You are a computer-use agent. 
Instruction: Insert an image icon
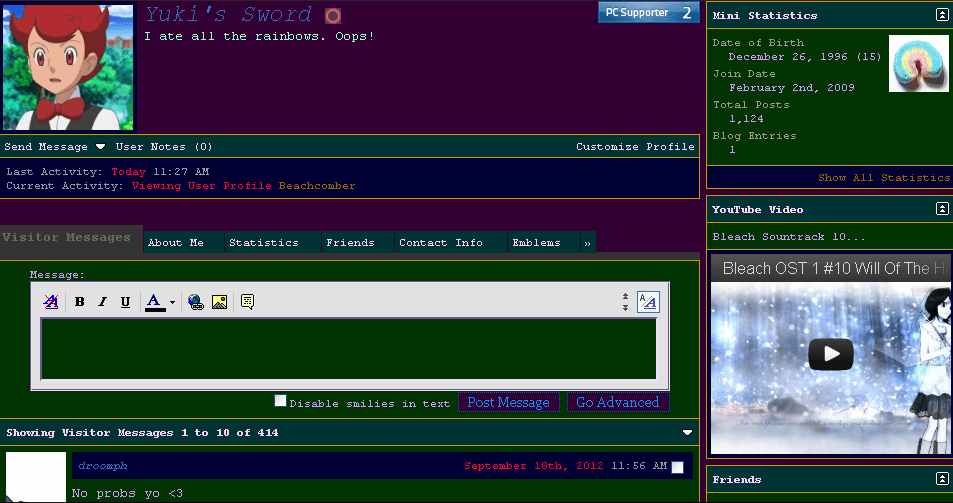[219, 301]
